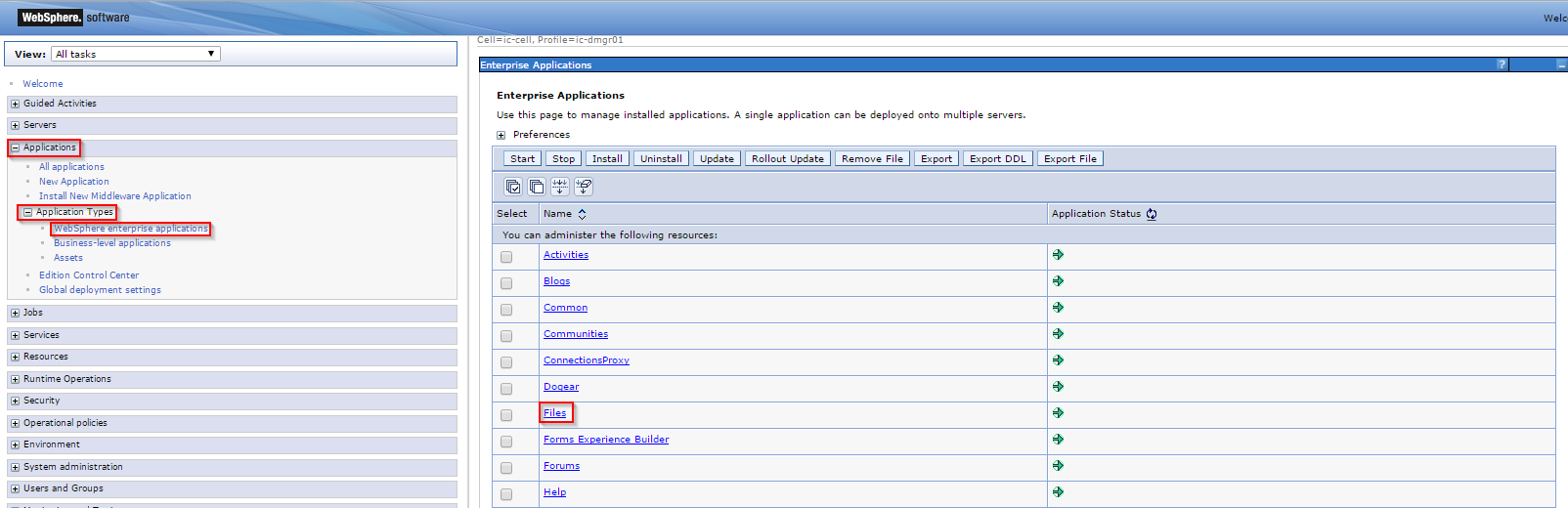Expand the Preferences section
Screen dimensions: 1568x508
point(501,135)
